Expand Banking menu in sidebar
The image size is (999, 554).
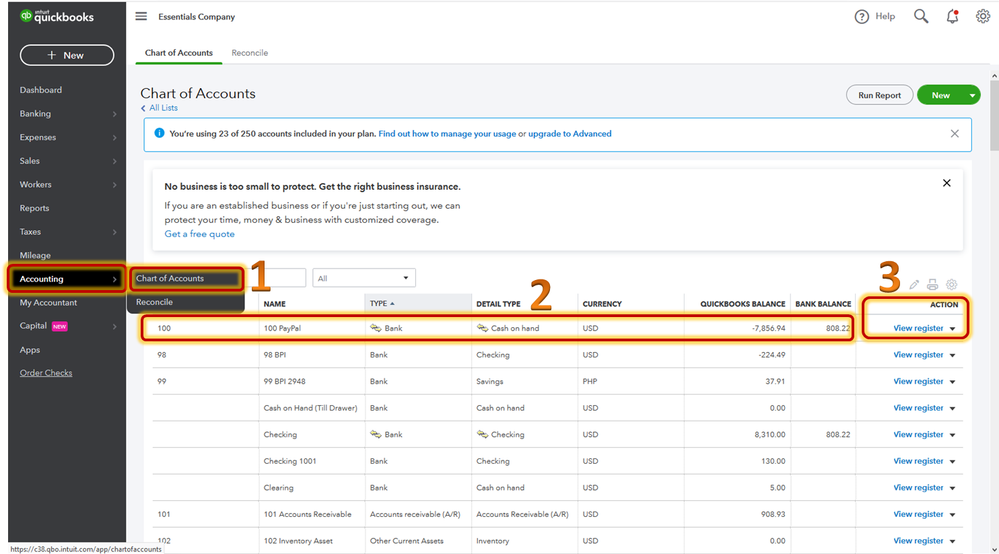67,113
